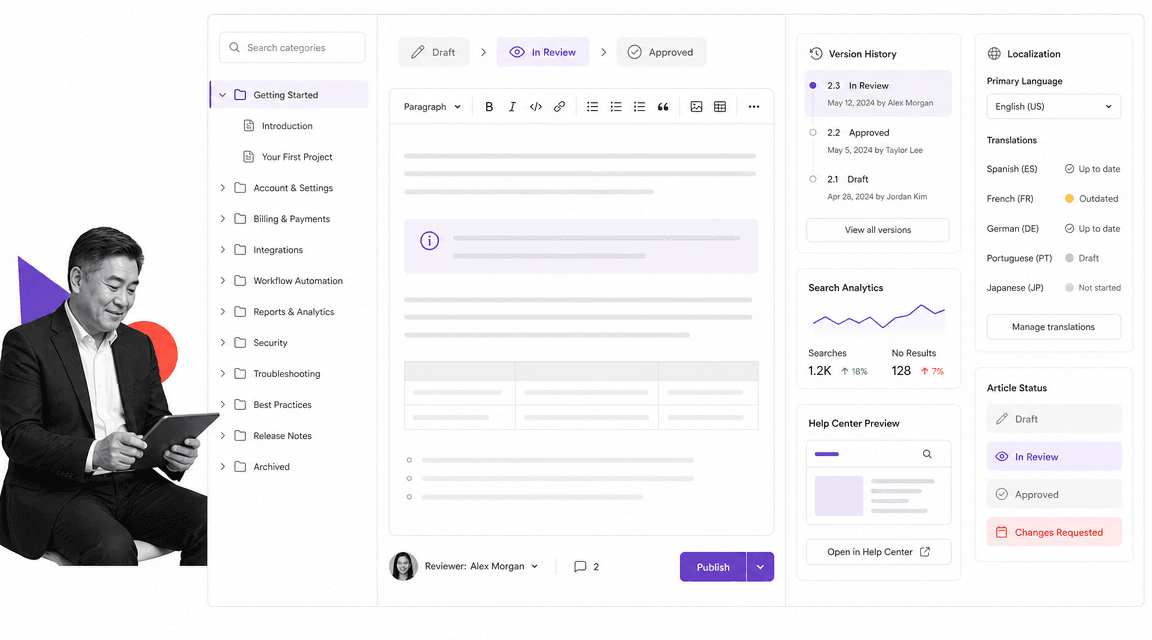Set Article Status to Draft

(x=1054, y=419)
